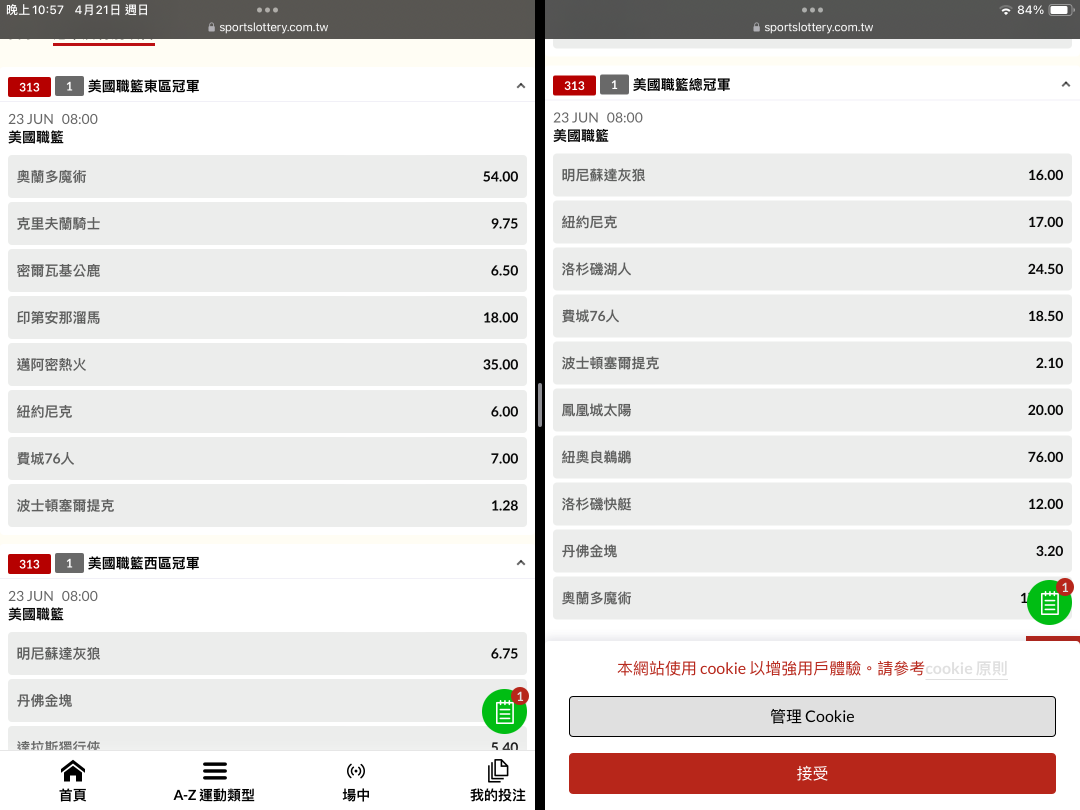Screen dimensions: 1080x810
Task: Tap 313 badge of 美國職籃總冠軍
Action: click(x=574, y=85)
